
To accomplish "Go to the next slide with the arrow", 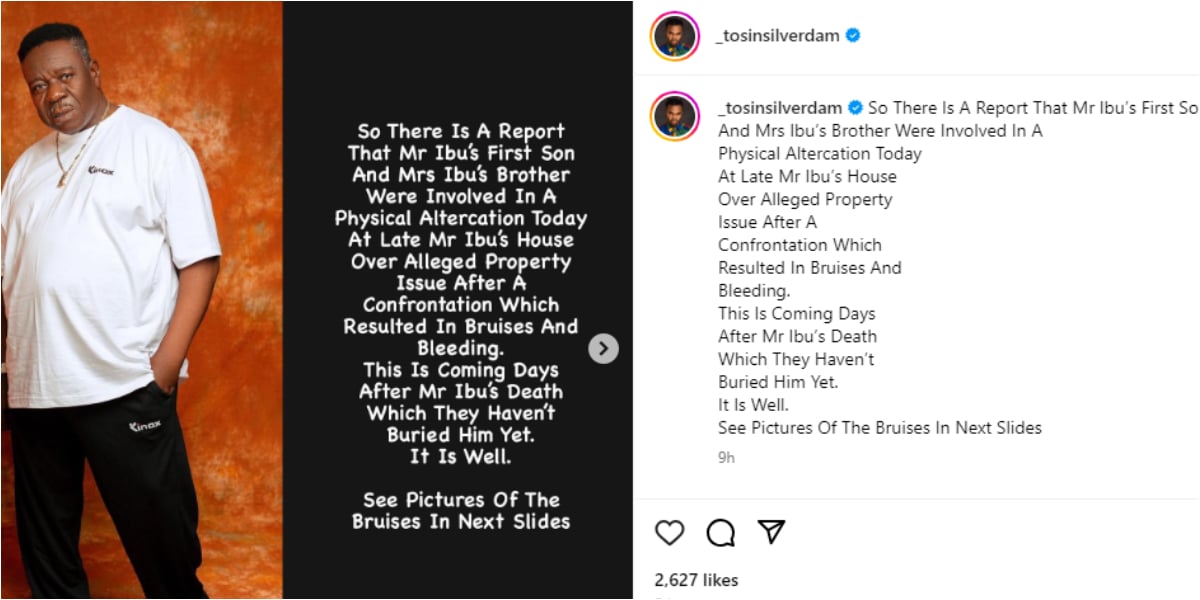I will point(603,348).
